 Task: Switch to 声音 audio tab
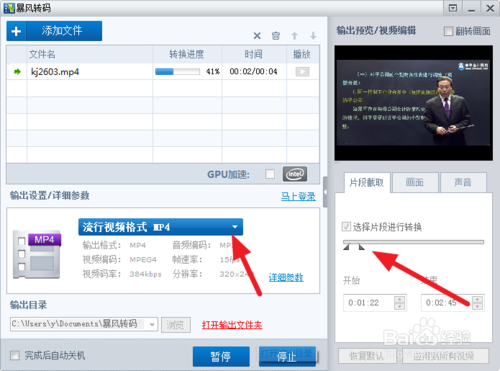(x=463, y=182)
